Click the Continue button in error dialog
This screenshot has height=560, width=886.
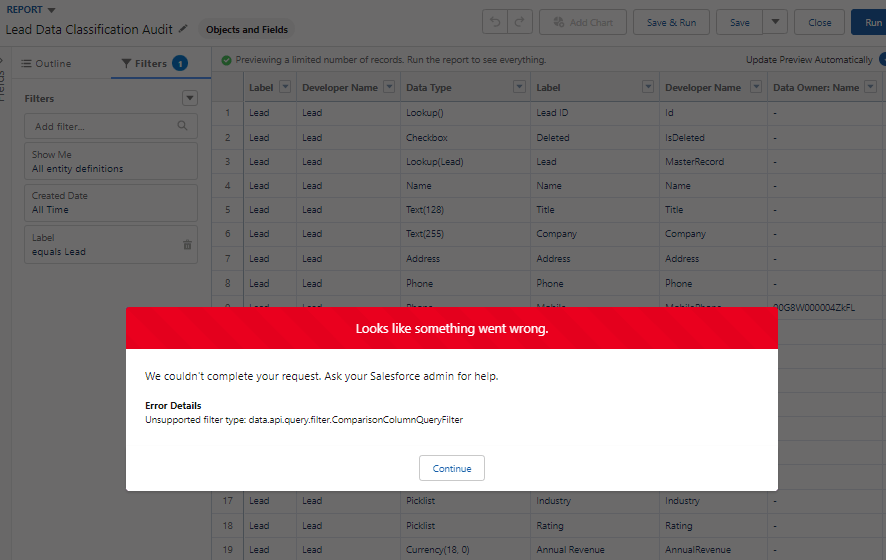coord(452,468)
